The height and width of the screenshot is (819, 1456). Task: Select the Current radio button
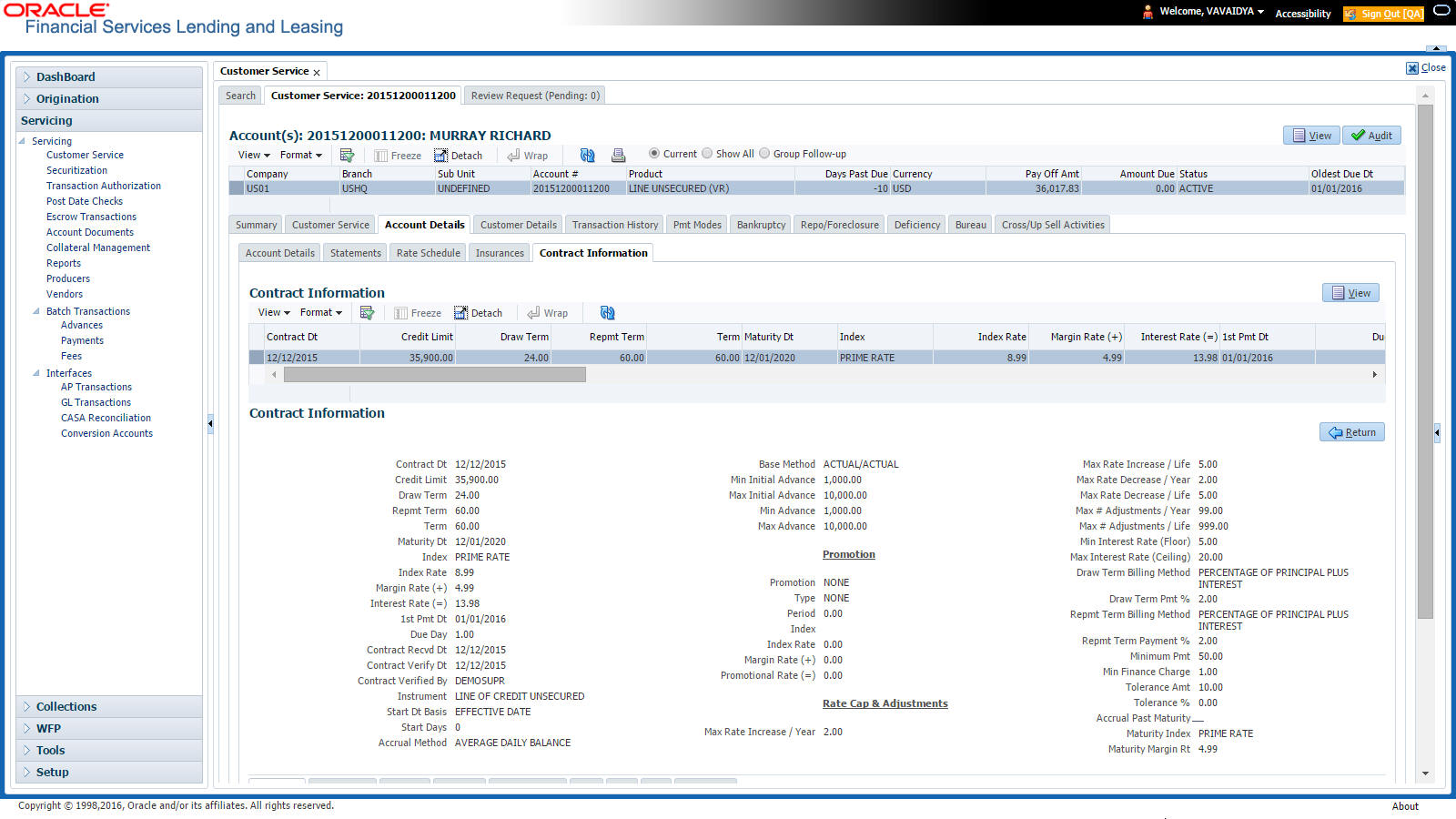point(654,154)
